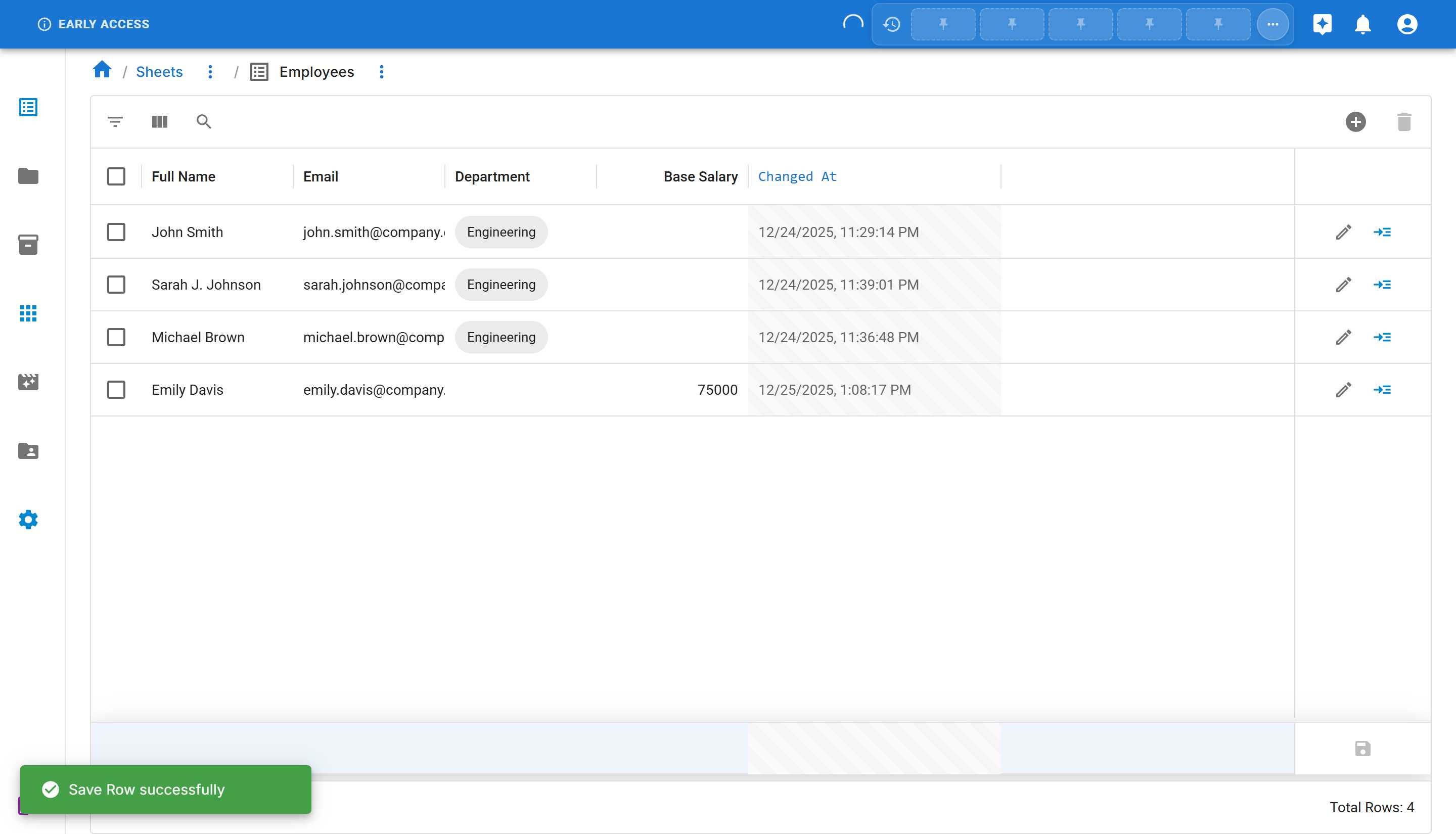Open the history clock icon
The width and height of the screenshot is (1456, 834).
pyautogui.click(x=891, y=24)
